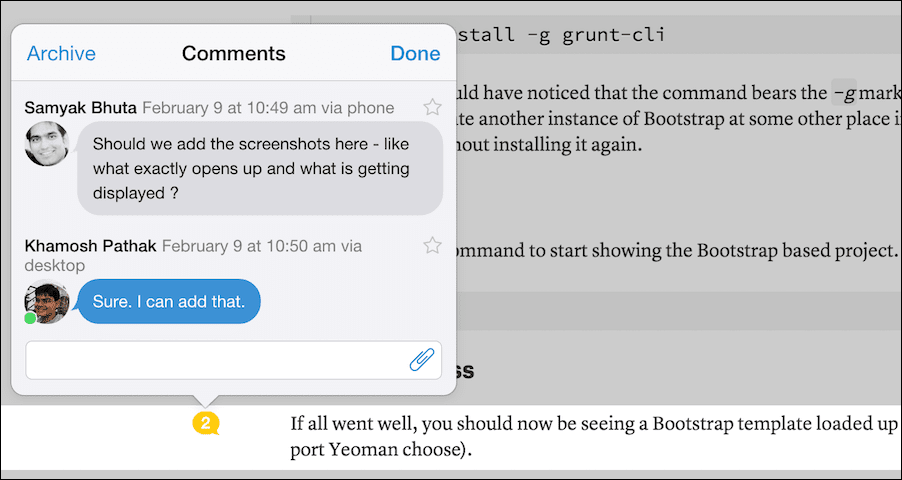Focus the new comment input field
The image size is (902, 480).
234,360
